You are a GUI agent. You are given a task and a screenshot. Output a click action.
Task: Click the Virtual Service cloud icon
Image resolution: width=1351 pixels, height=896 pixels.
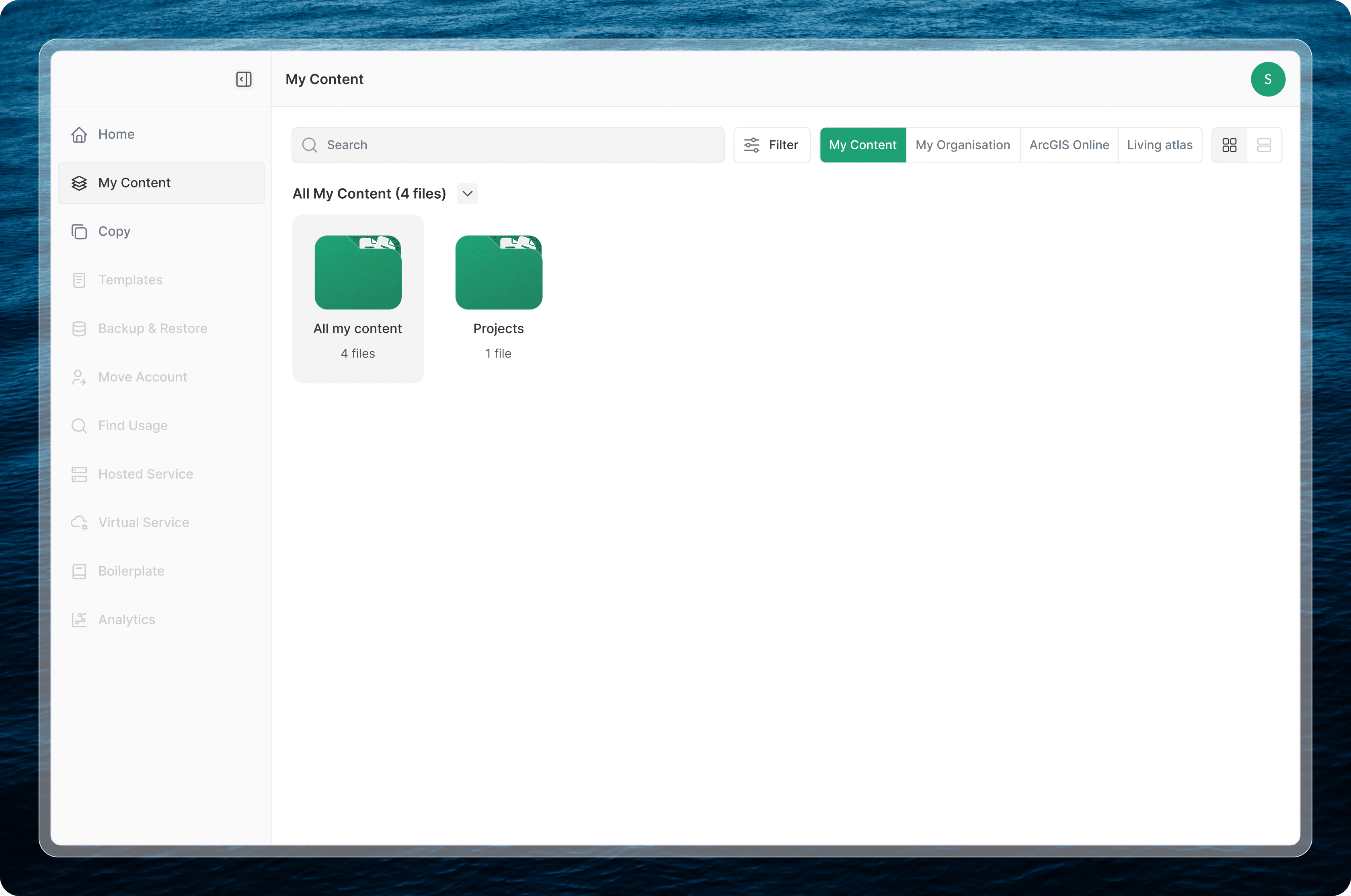coord(79,523)
